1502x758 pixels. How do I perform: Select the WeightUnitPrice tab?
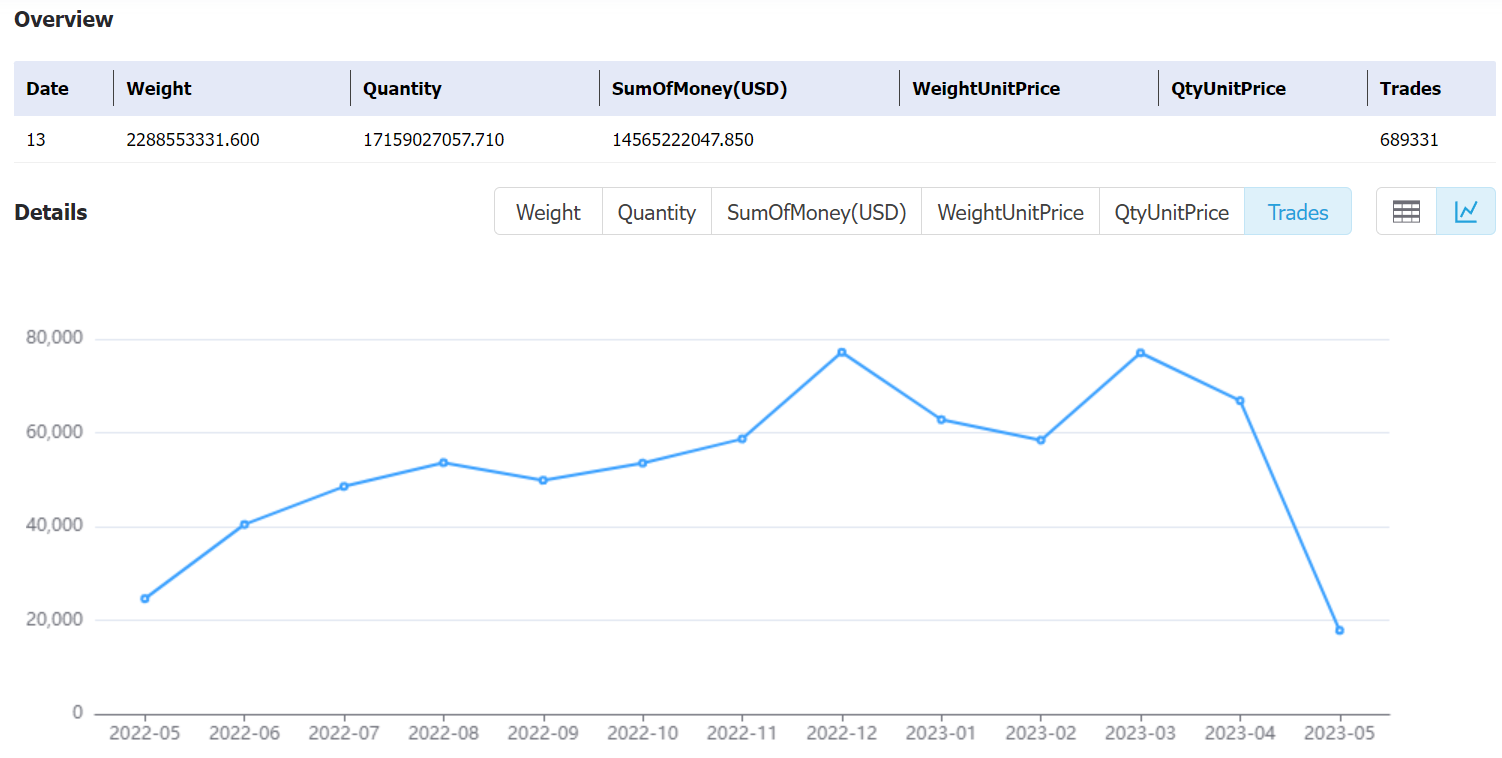coord(1010,212)
